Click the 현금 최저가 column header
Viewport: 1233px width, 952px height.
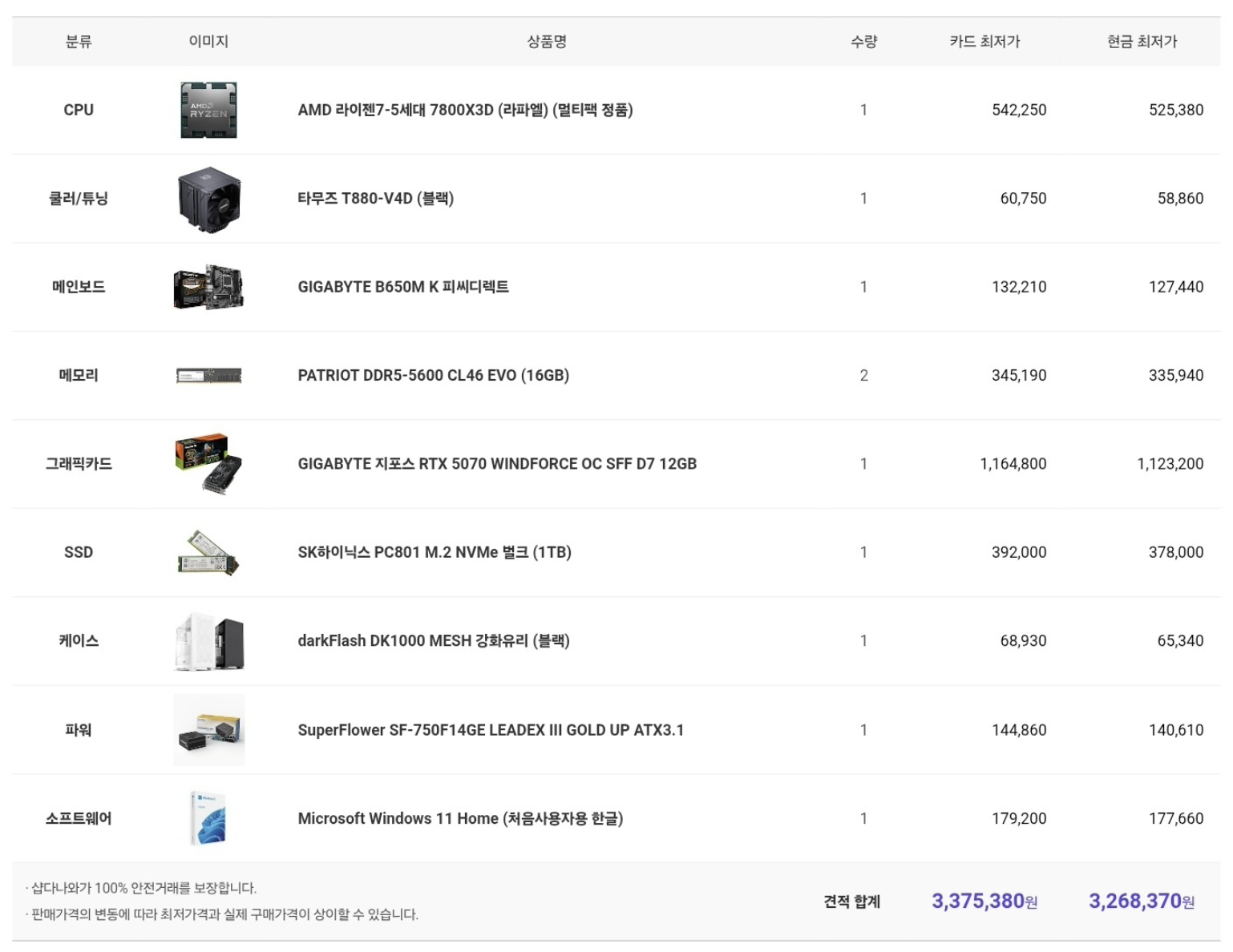click(x=1142, y=42)
